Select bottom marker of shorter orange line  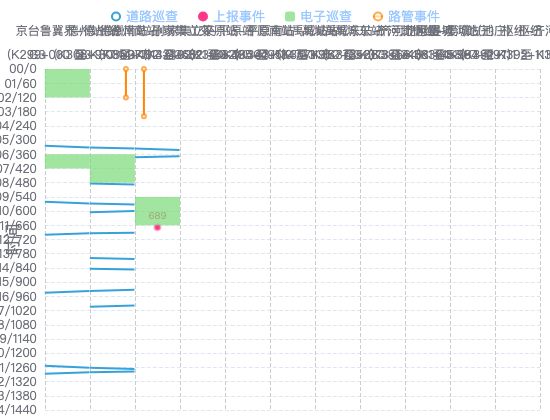click(x=126, y=98)
